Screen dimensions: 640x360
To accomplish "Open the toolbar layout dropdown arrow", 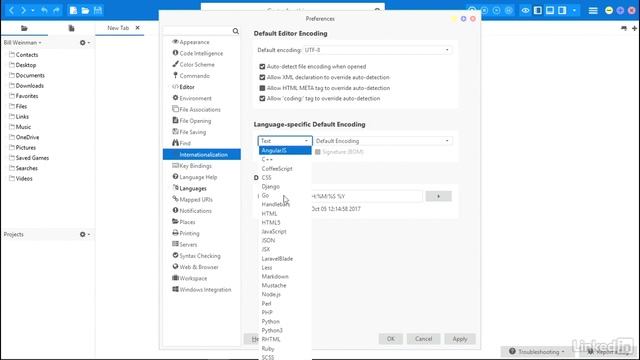I will pyautogui.click(x=574, y=10).
